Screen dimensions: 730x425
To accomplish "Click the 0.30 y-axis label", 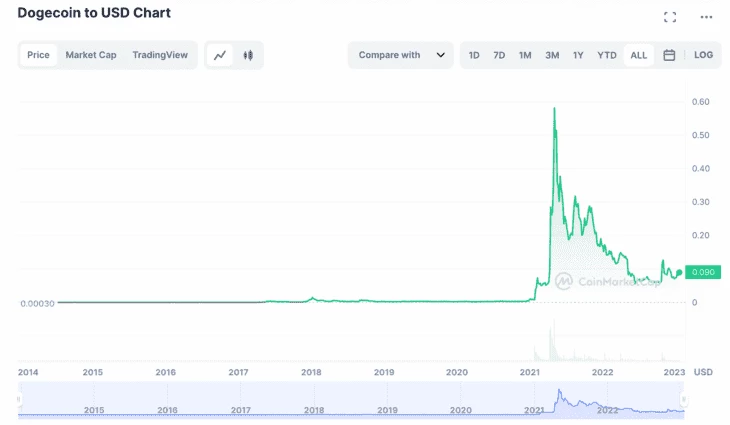I will [701, 202].
